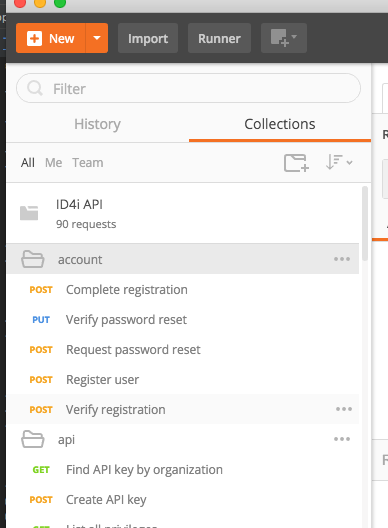Open the Verify password reset request

183,320
